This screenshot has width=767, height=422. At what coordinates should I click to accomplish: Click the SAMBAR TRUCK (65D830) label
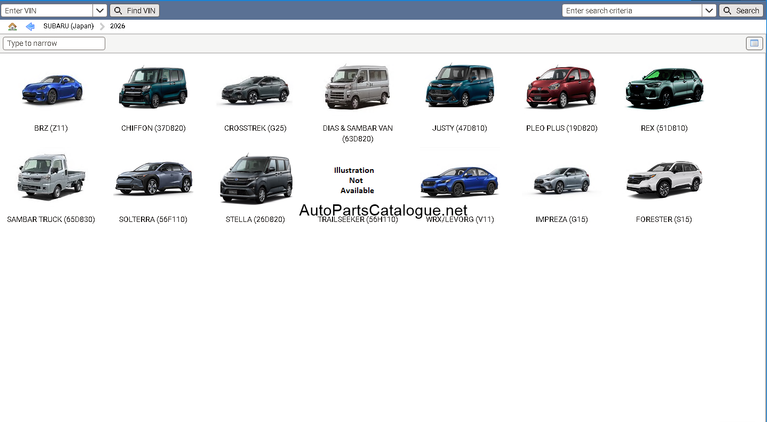pyautogui.click(x=51, y=220)
